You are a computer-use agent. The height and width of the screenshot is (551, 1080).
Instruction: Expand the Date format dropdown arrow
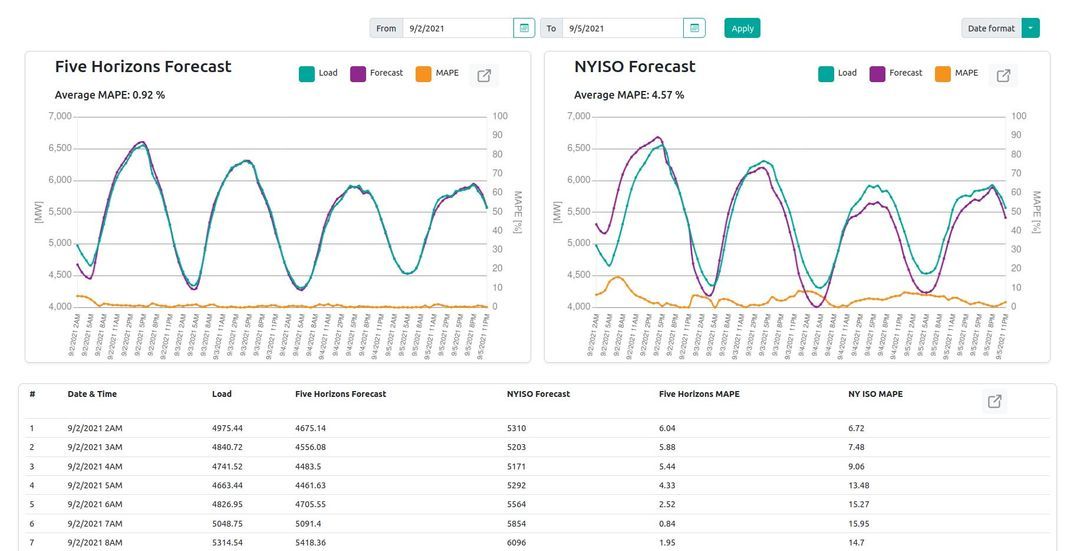[x=1030, y=28]
